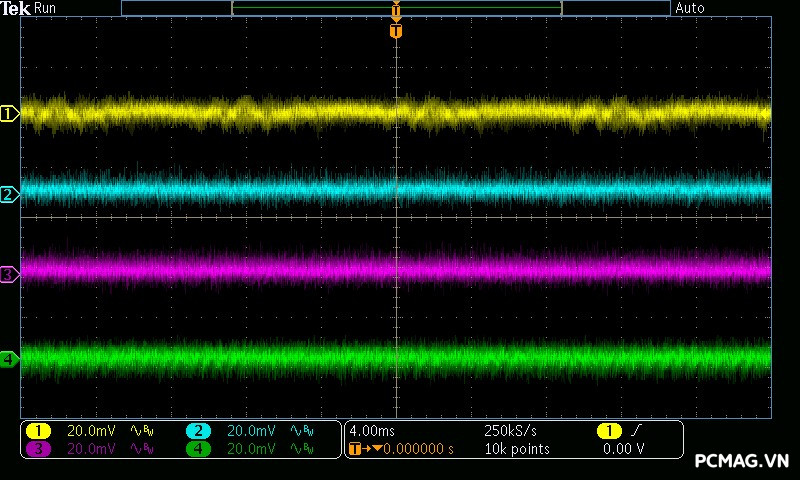The width and height of the screenshot is (800, 480).
Task: Click the green channel 4 ground marker
Action: [9, 358]
